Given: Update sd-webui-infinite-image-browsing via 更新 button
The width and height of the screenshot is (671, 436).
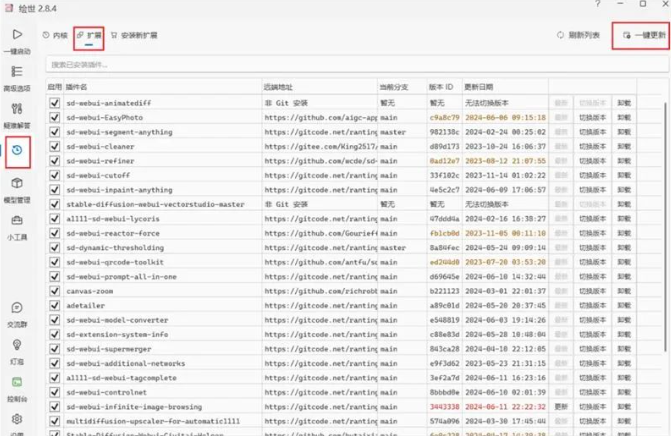Looking at the screenshot, I should (561, 406).
